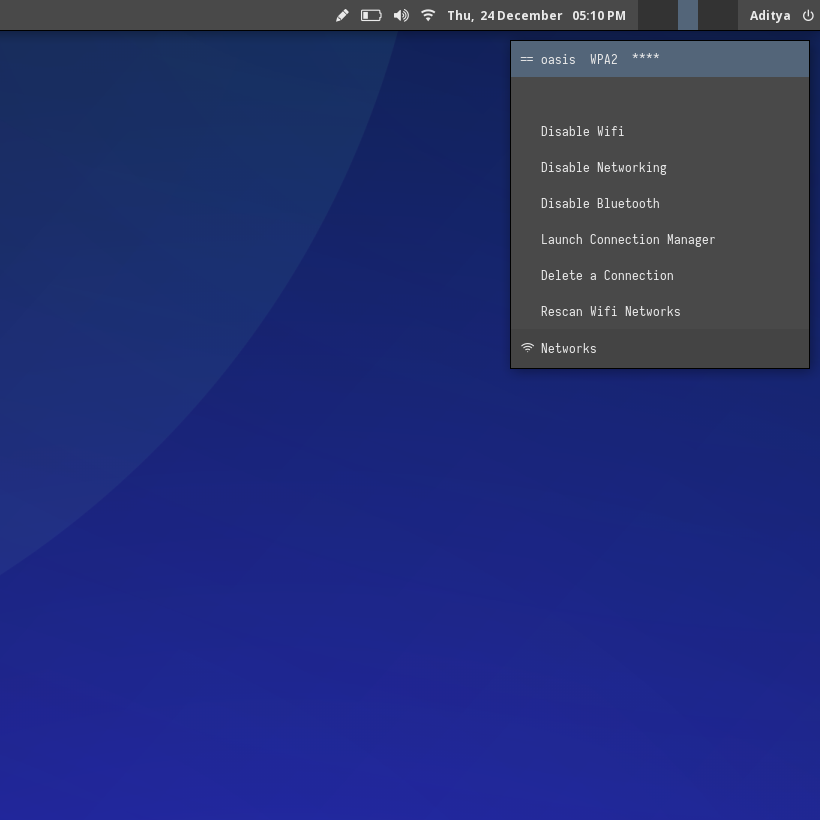Image resolution: width=820 pixels, height=820 pixels.
Task: Rescan Wifi Networks
Action: 610,311
